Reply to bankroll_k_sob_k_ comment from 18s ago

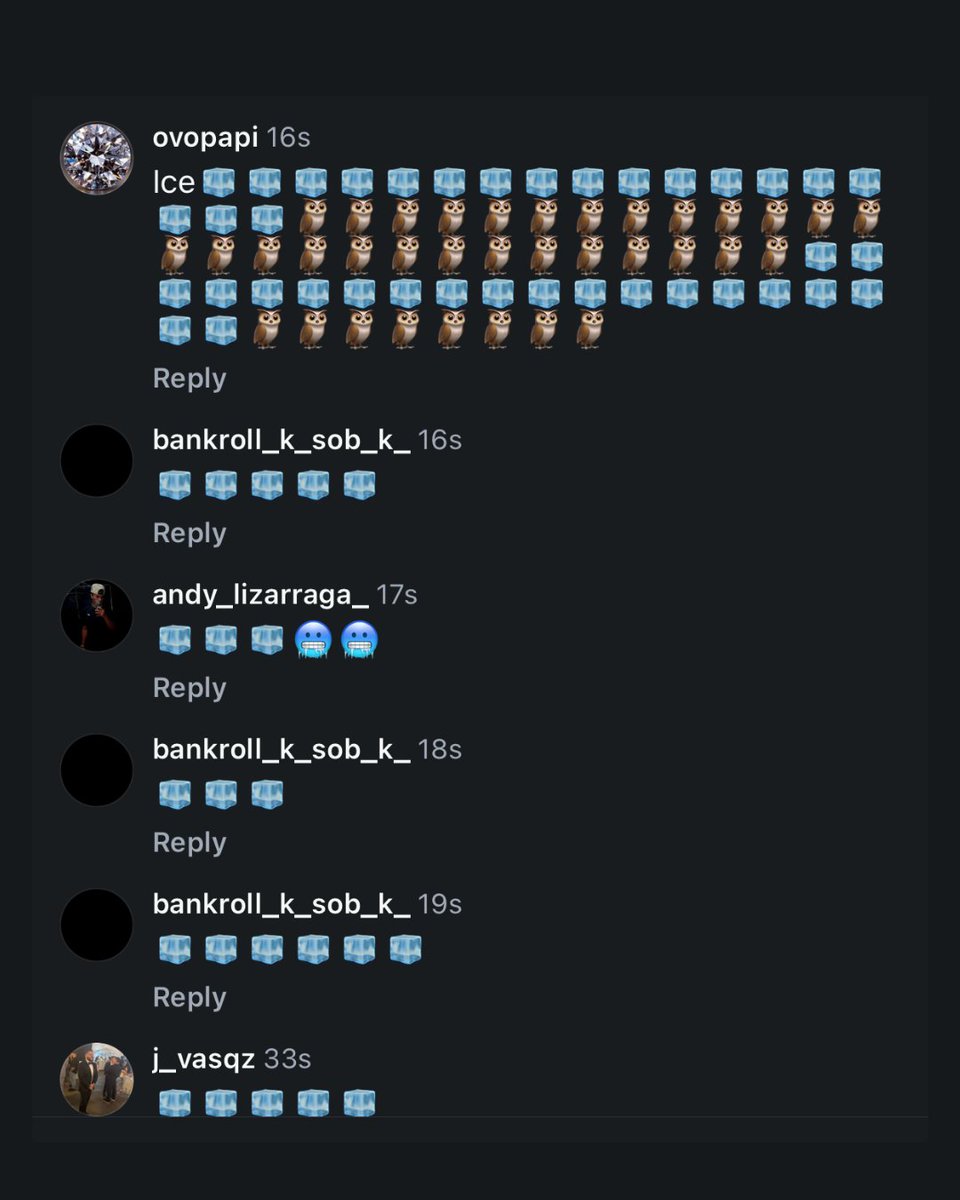tap(189, 843)
